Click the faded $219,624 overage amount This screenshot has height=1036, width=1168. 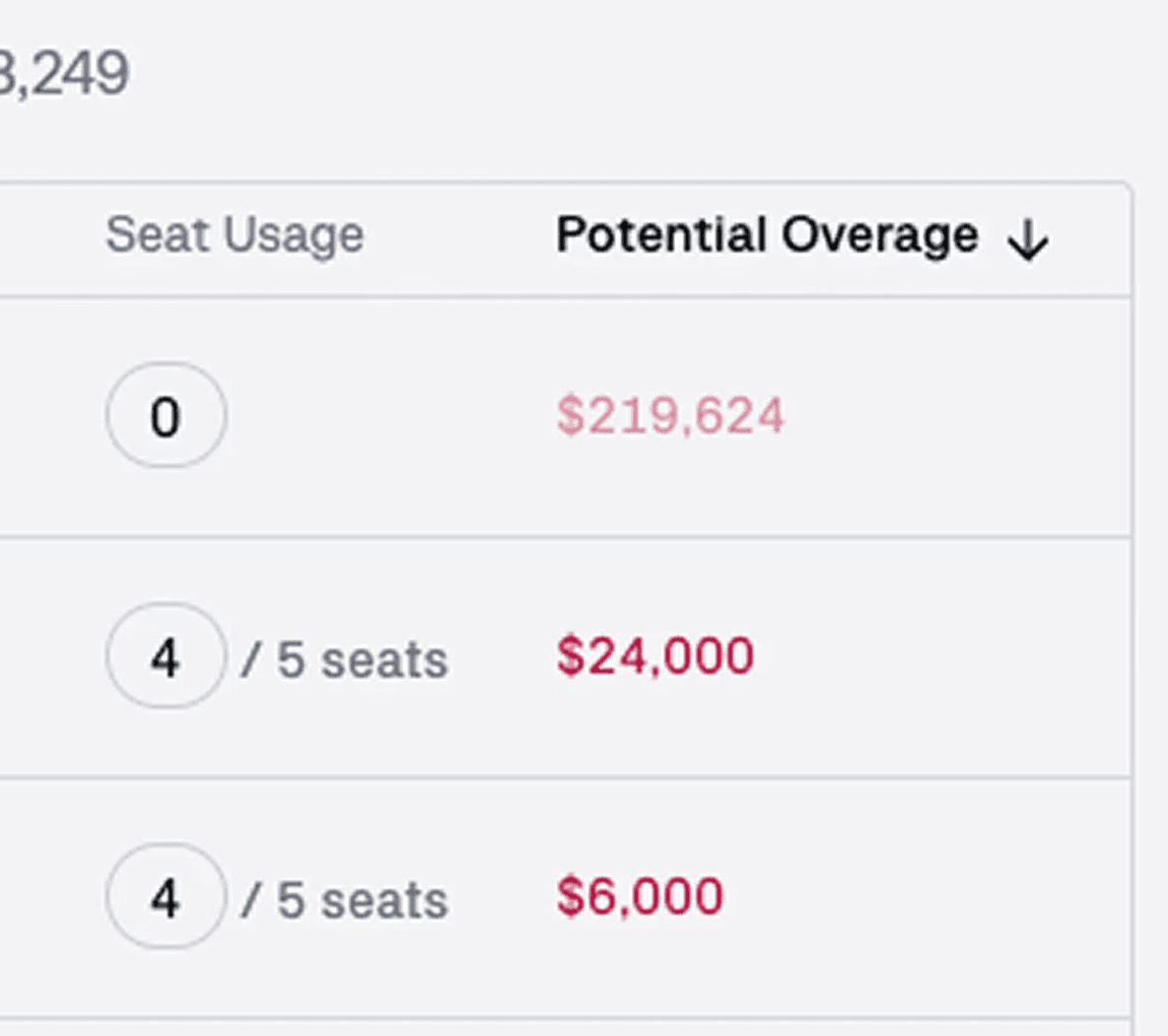pyautogui.click(x=670, y=415)
